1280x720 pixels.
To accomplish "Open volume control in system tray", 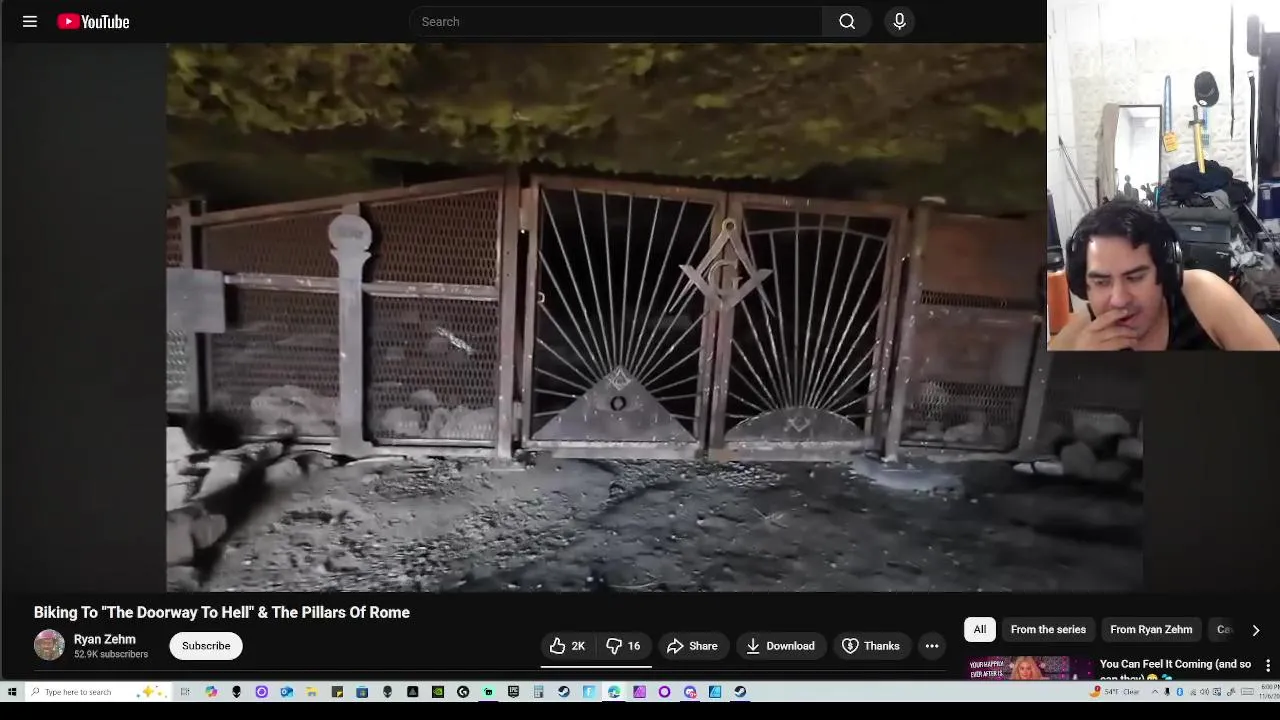I will click(x=1204, y=691).
